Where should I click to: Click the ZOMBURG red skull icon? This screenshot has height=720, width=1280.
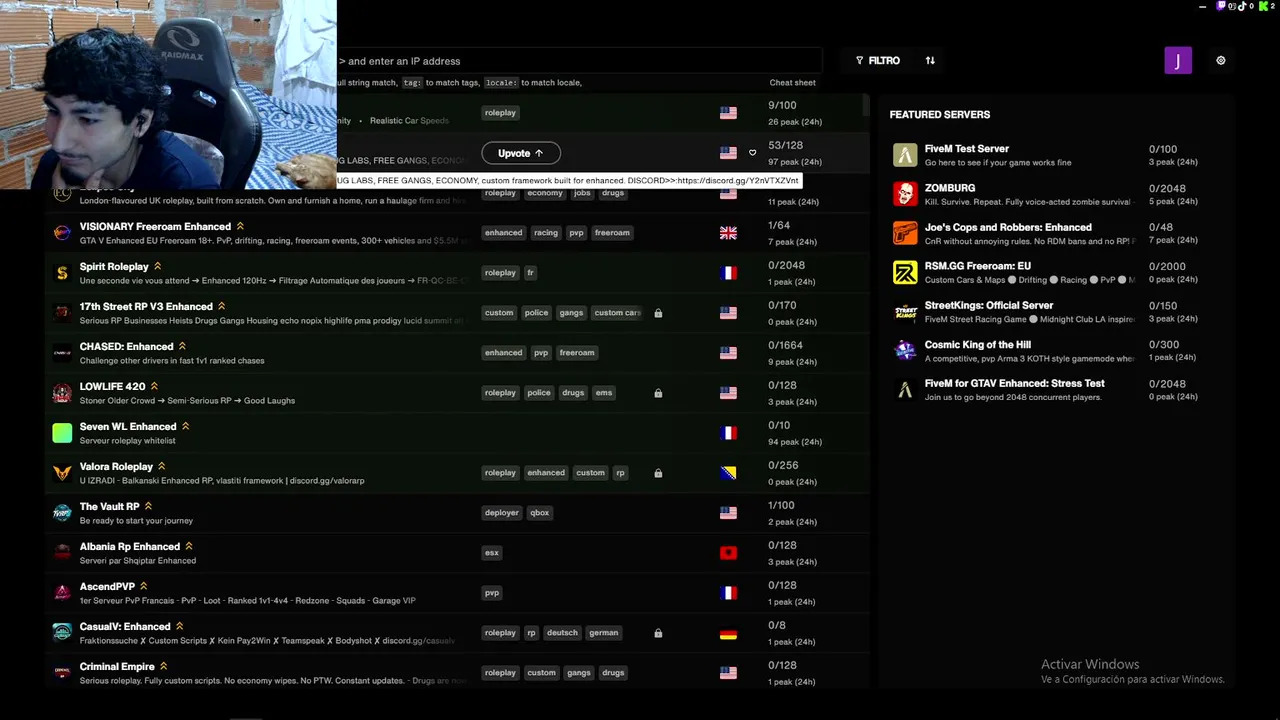(x=905, y=194)
